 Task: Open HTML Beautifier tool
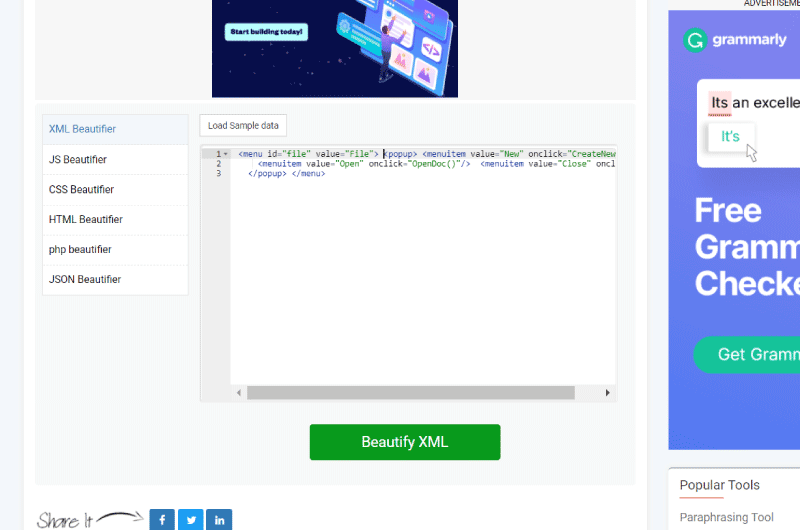tap(115, 220)
